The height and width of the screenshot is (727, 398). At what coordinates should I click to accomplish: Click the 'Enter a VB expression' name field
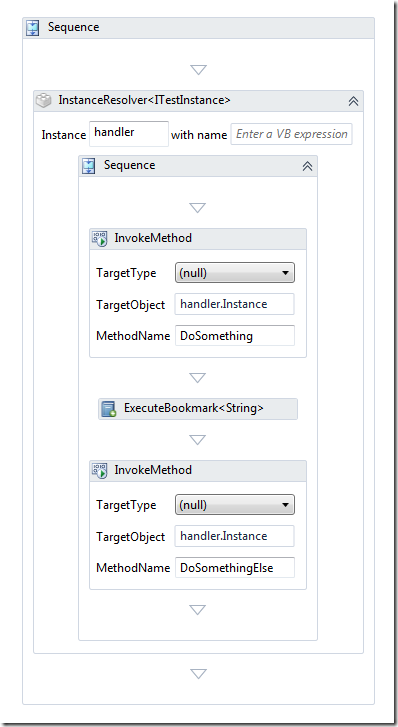[x=292, y=134]
